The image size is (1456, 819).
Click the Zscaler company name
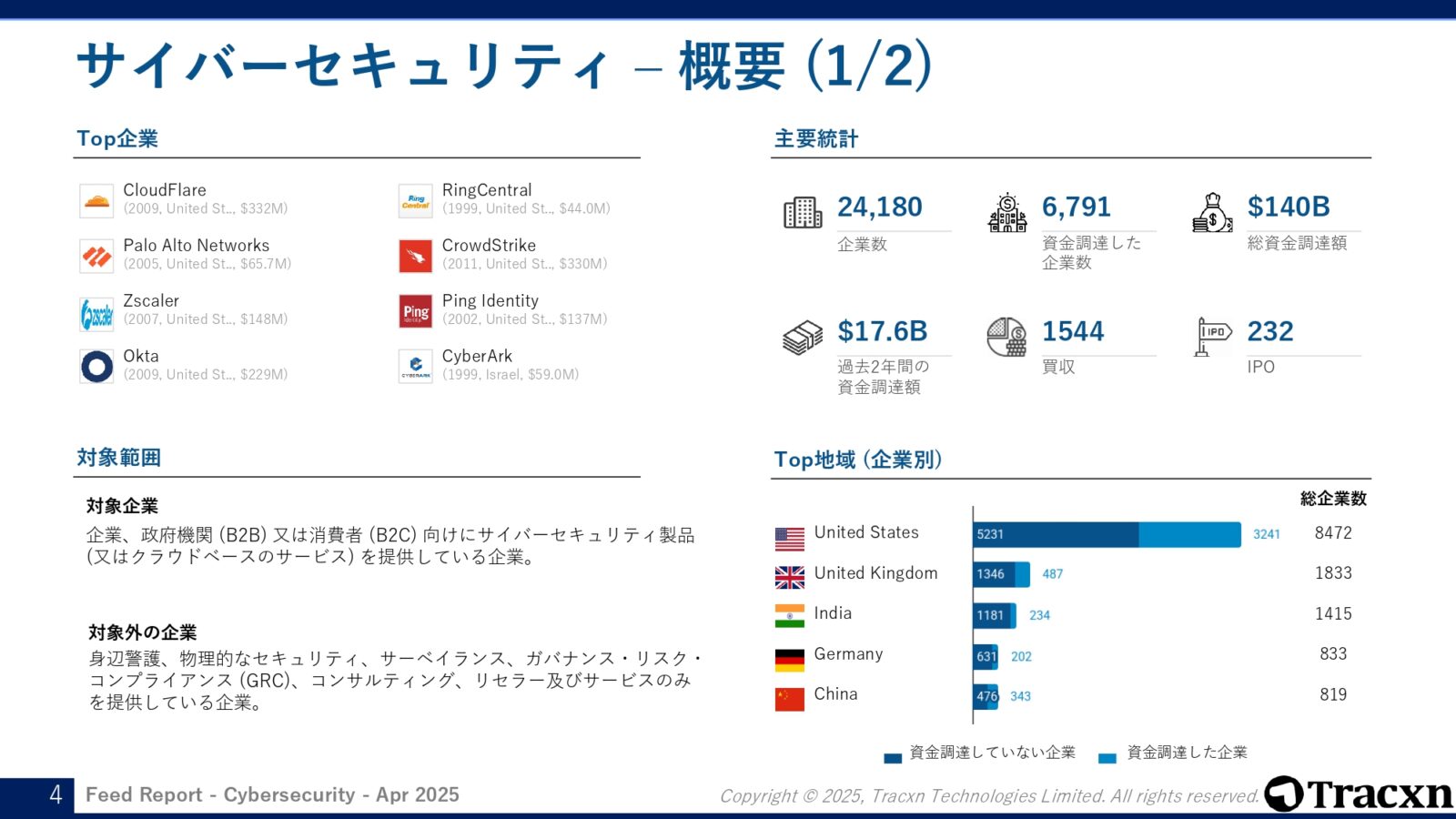151,301
